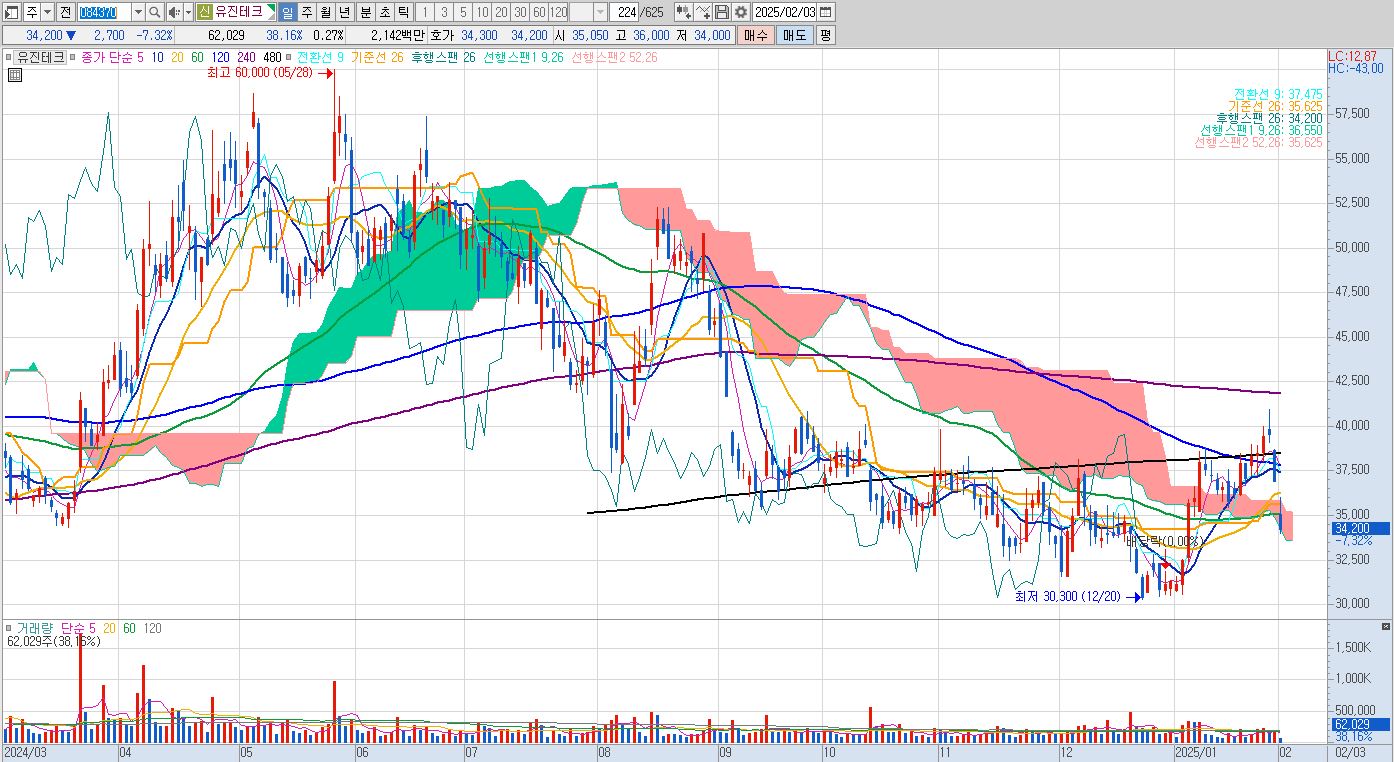
Task: Expand the dropdown arrow beside the speaker
Action: coord(188,12)
